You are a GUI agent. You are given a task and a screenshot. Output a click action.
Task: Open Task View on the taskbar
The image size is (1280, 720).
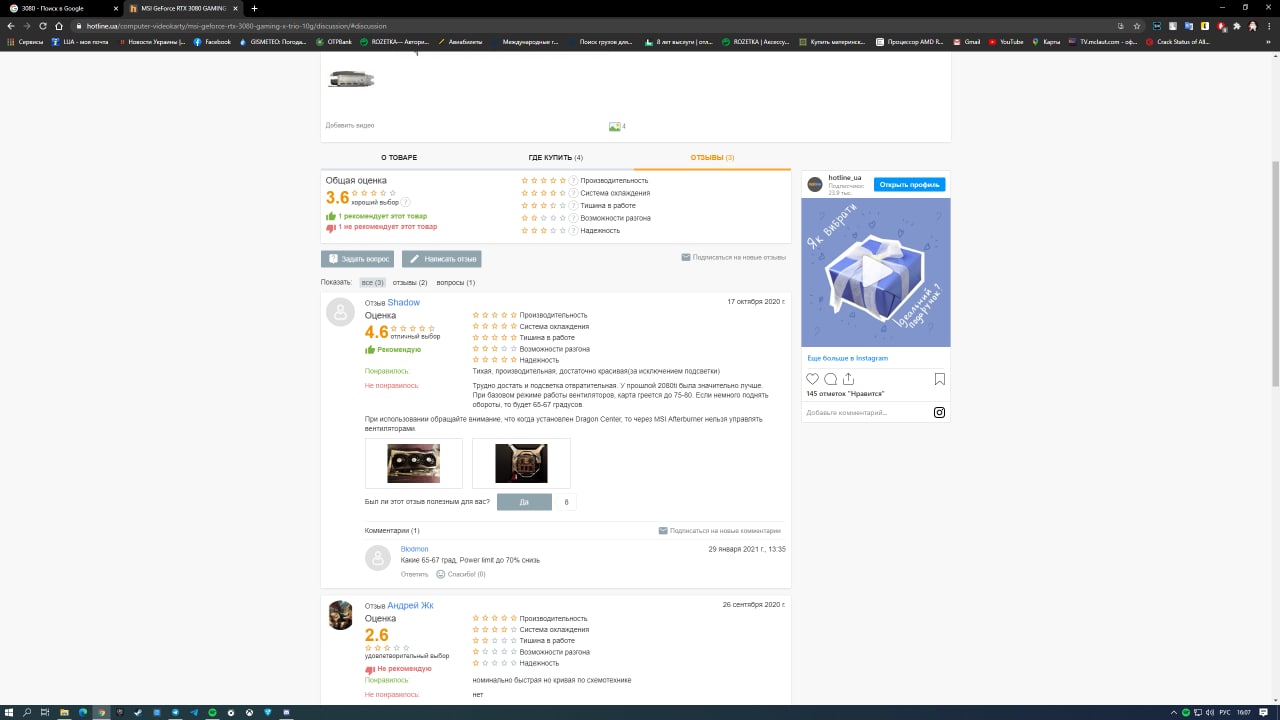click(45, 712)
